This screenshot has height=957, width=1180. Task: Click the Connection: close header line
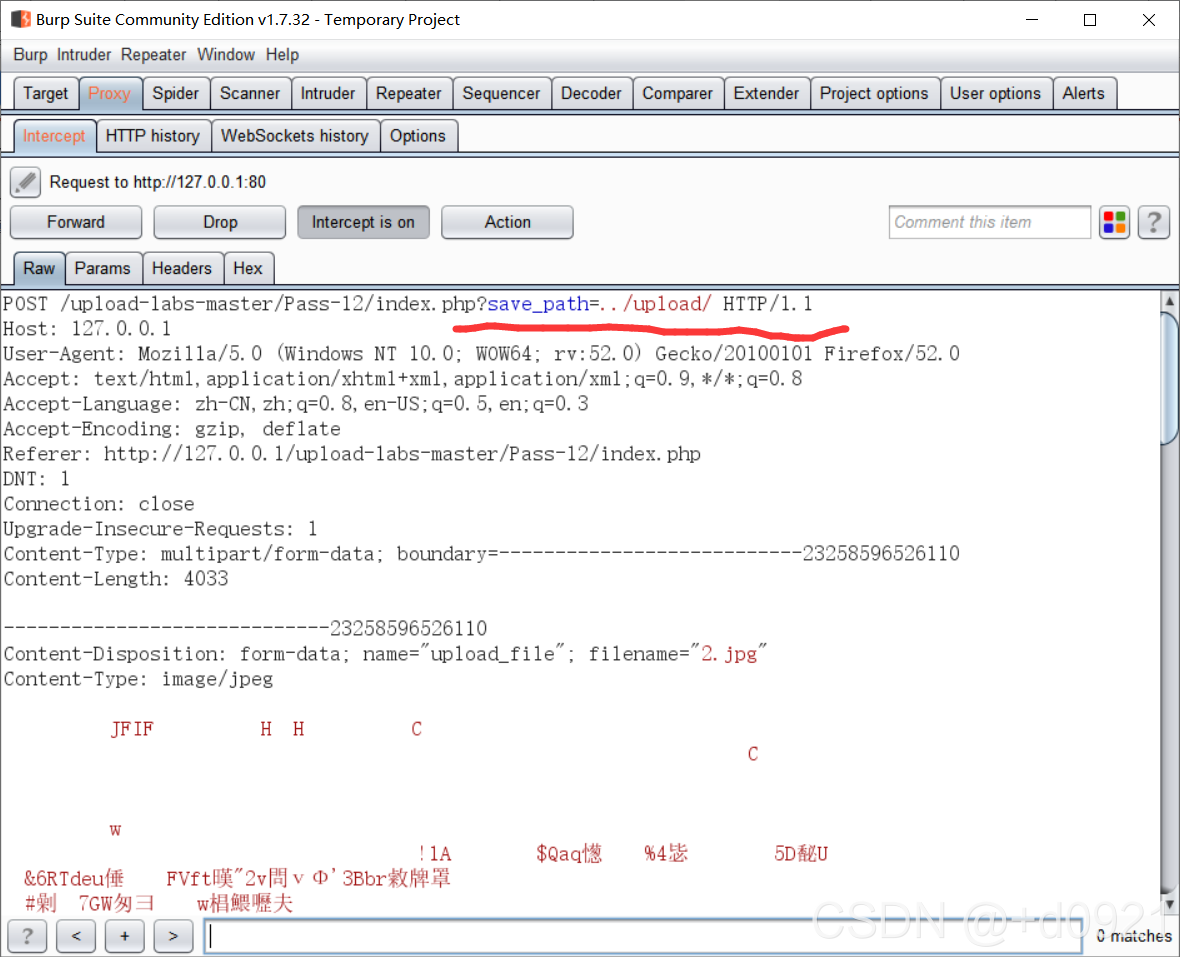[x=99, y=504]
